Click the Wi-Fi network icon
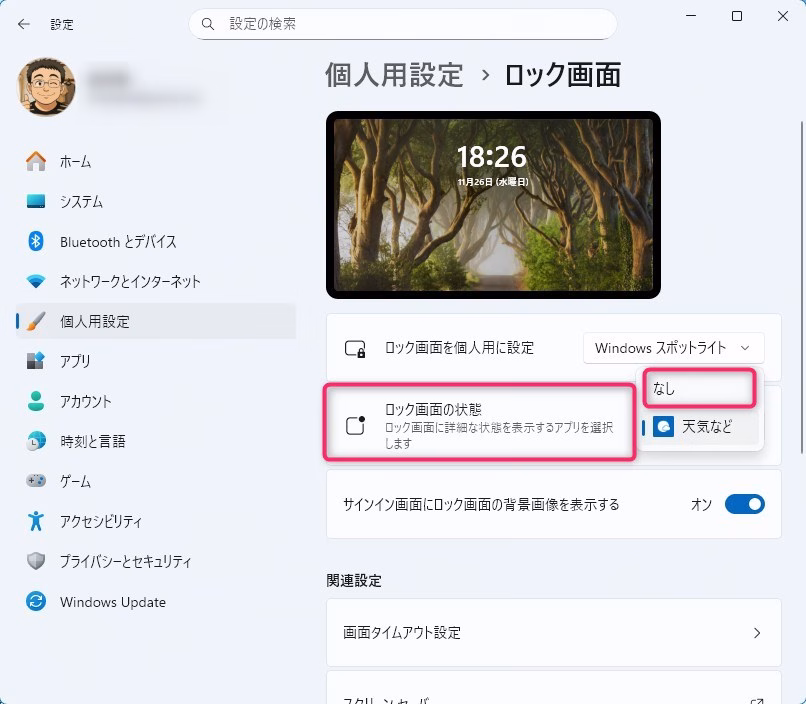This screenshot has height=704, width=806. [x=36, y=281]
